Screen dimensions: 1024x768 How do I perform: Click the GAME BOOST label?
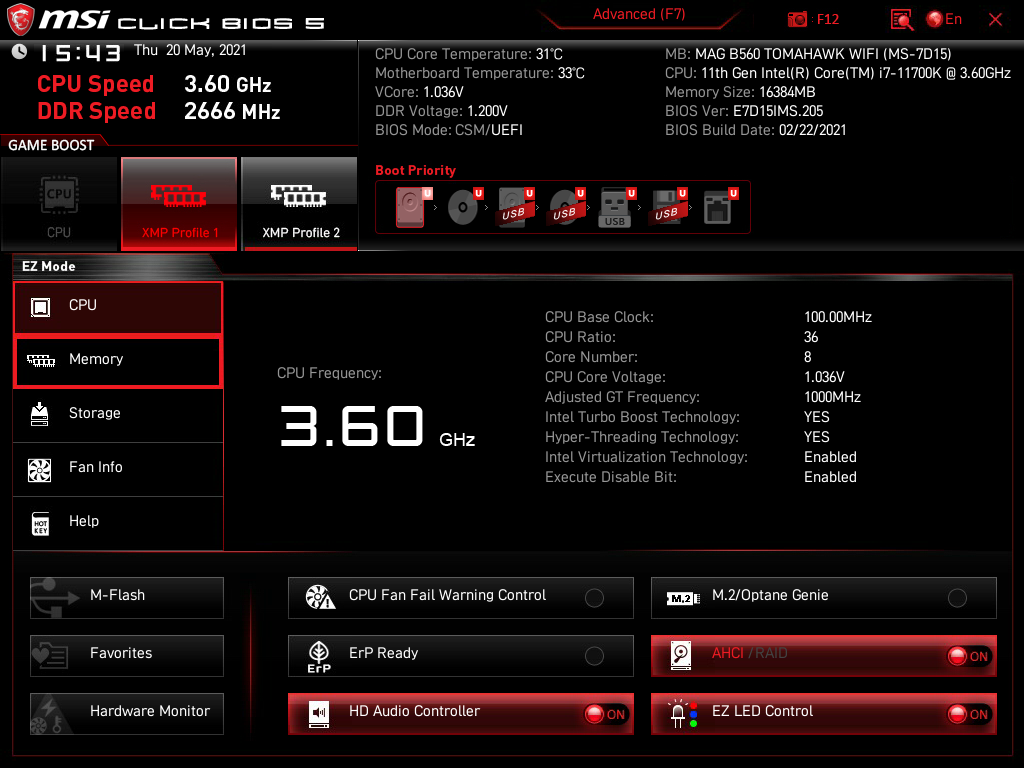click(x=51, y=145)
